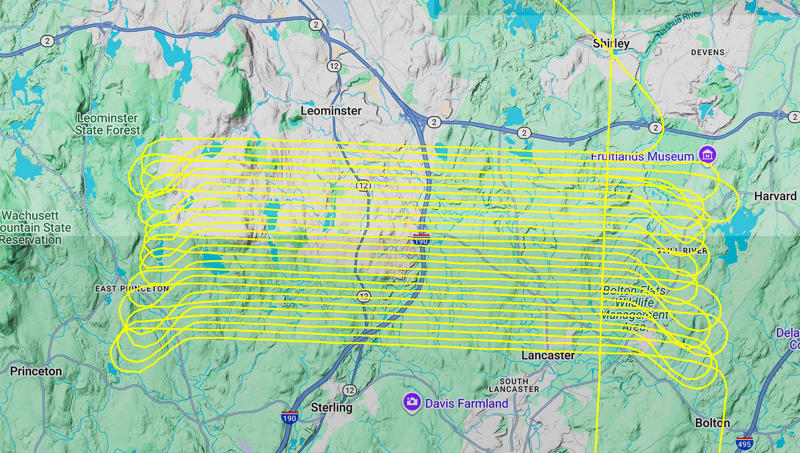
Task: Select the I-190 shield inside the yellow flight pattern
Action: [x=421, y=239]
